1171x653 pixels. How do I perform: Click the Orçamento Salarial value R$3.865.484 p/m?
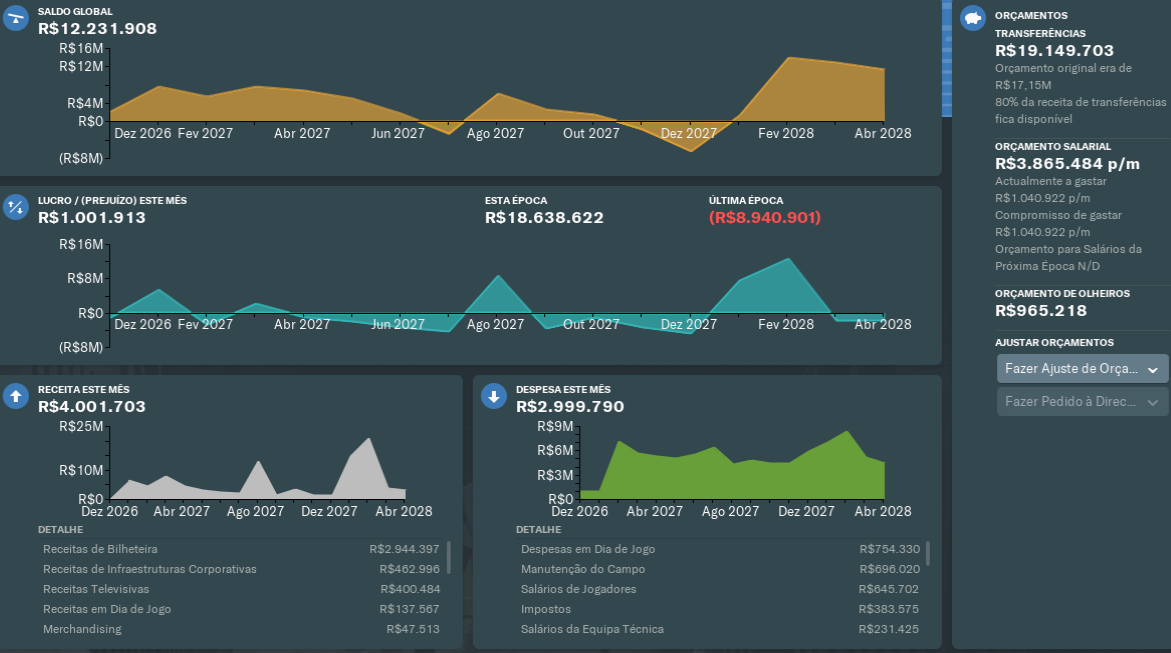[1067, 164]
